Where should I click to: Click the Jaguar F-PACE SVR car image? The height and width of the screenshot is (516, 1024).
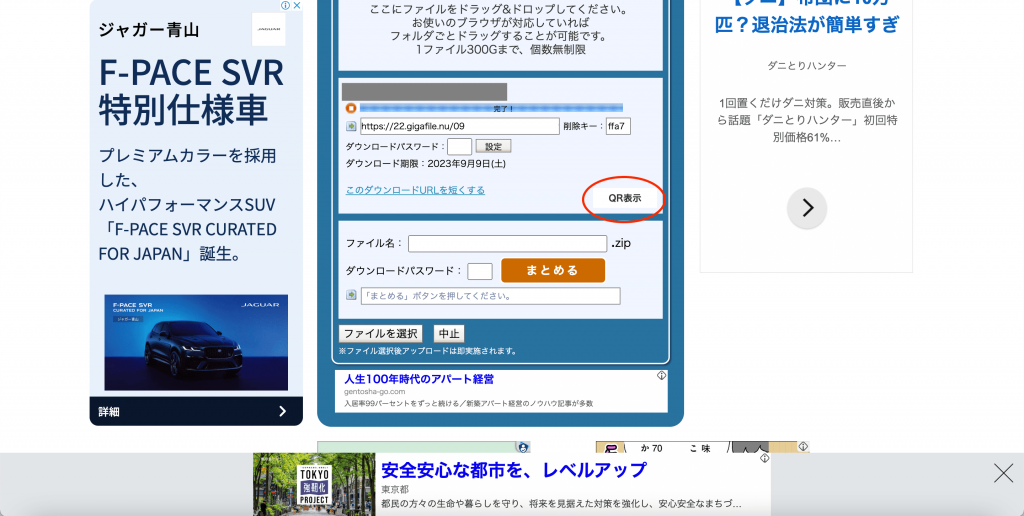[196, 342]
